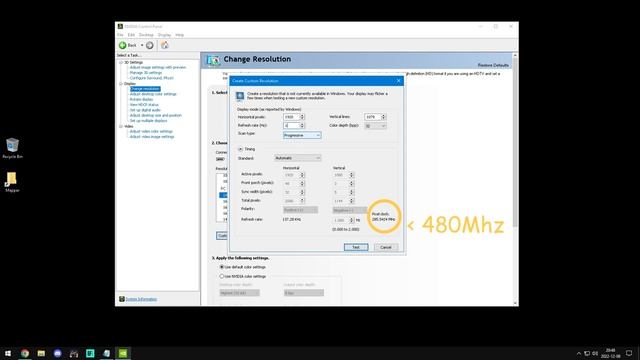
Task: Select Rotate display
Action: pyautogui.click(x=141, y=100)
